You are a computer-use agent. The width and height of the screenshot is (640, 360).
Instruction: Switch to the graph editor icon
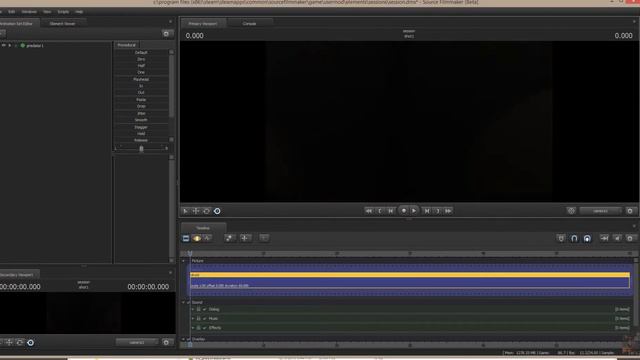(x=207, y=238)
